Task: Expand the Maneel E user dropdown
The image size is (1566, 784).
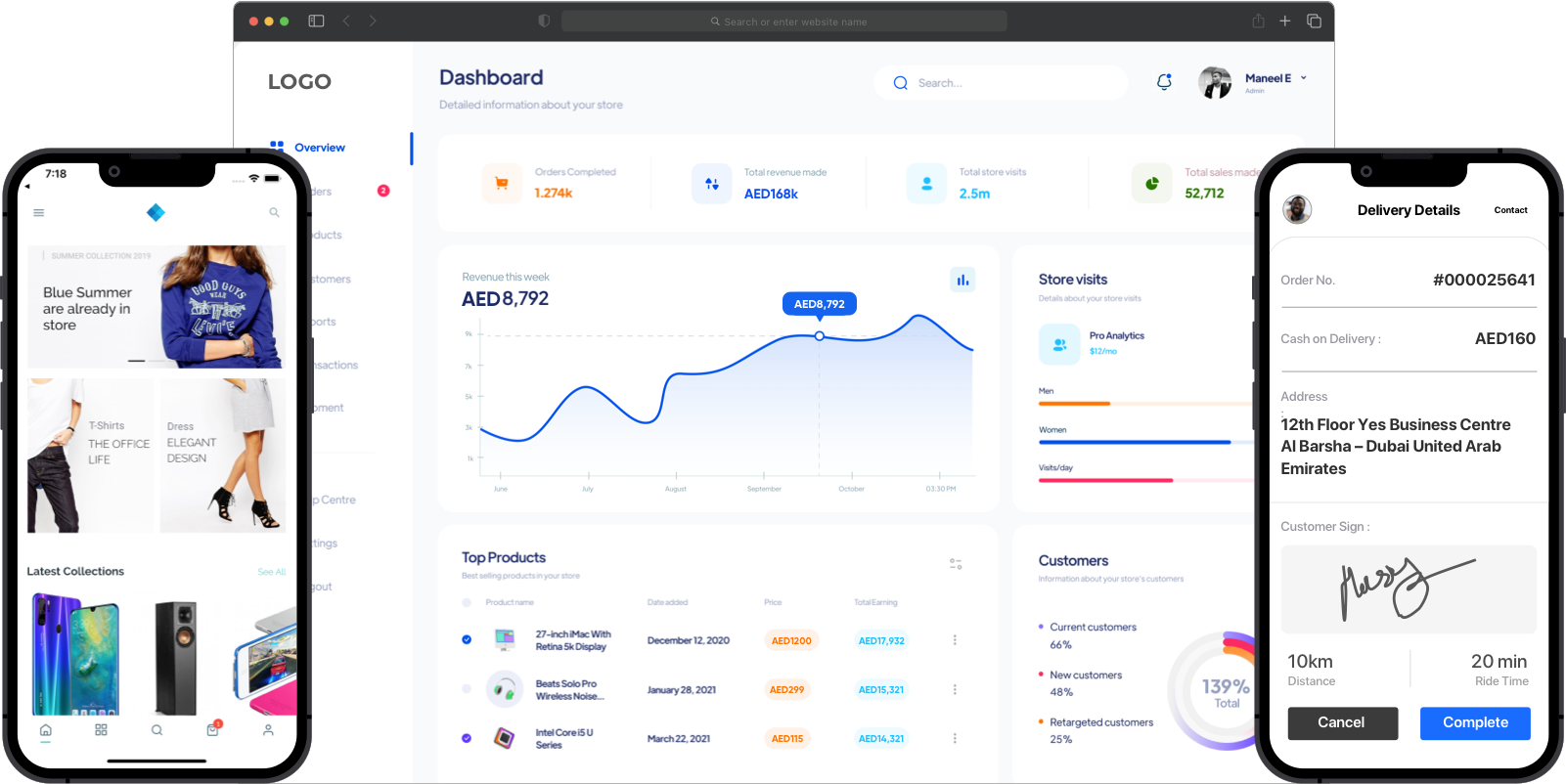Action: tap(1303, 78)
